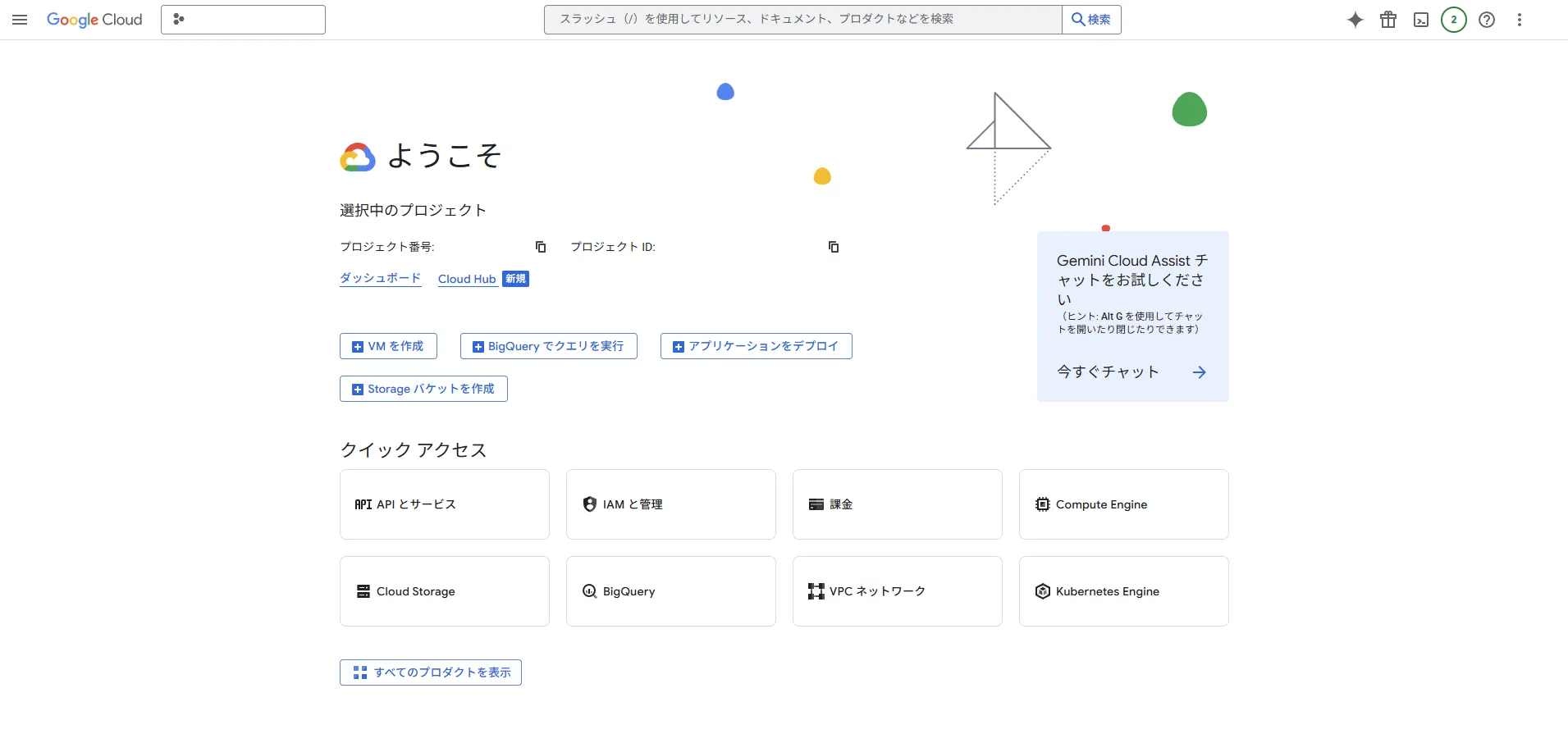Open the IAM と管理 card
Viewport: 1568px width, 743px height.
click(x=671, y=504)
